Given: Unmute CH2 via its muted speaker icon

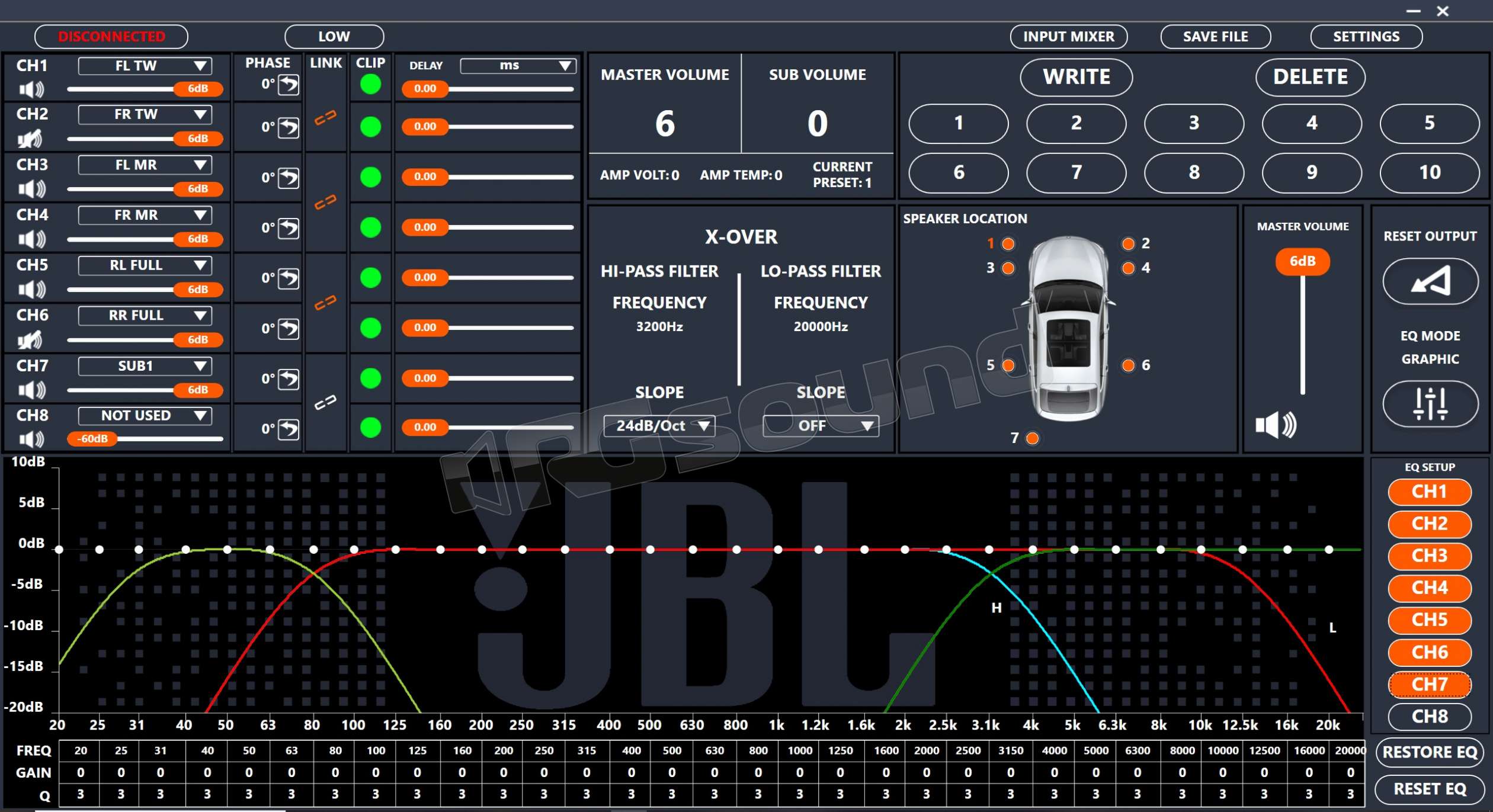Looking at the screenshot, I should [31, 139].
